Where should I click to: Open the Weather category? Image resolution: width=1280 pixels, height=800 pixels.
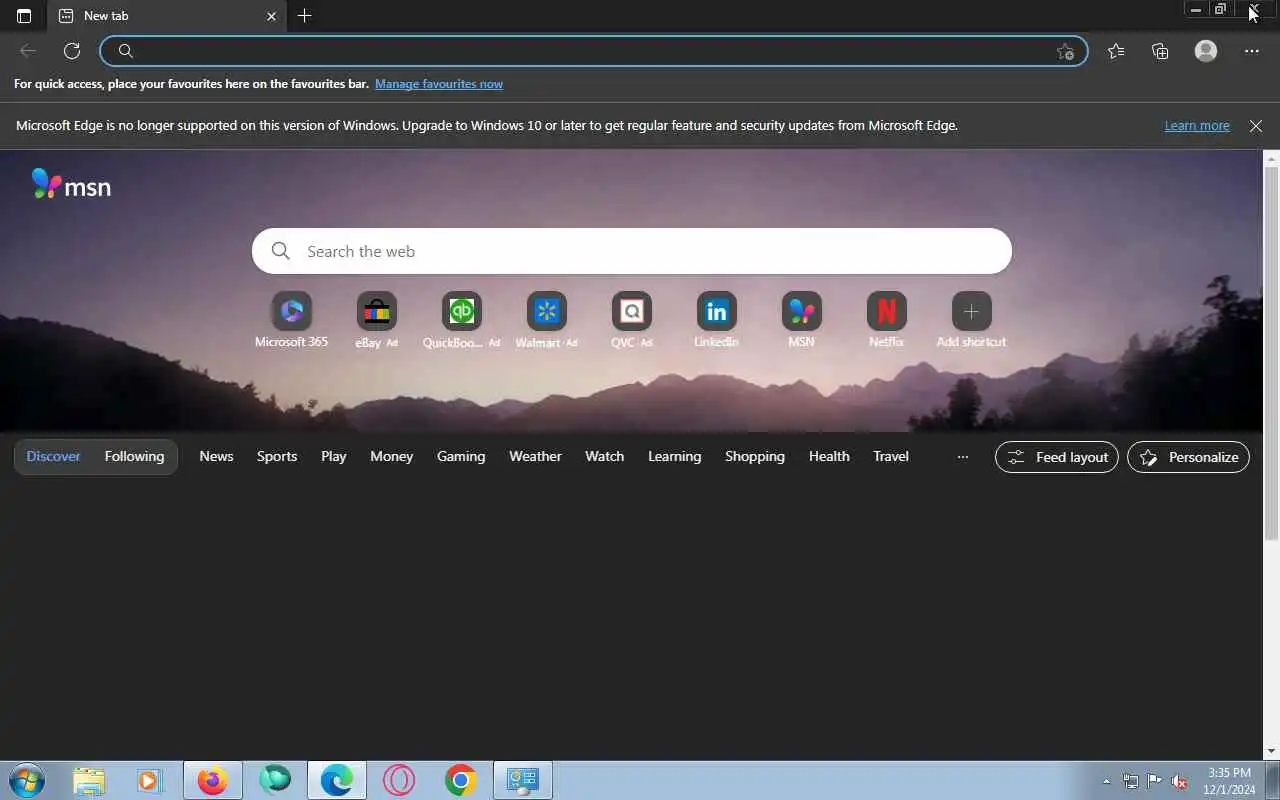(x=535, y=456)
